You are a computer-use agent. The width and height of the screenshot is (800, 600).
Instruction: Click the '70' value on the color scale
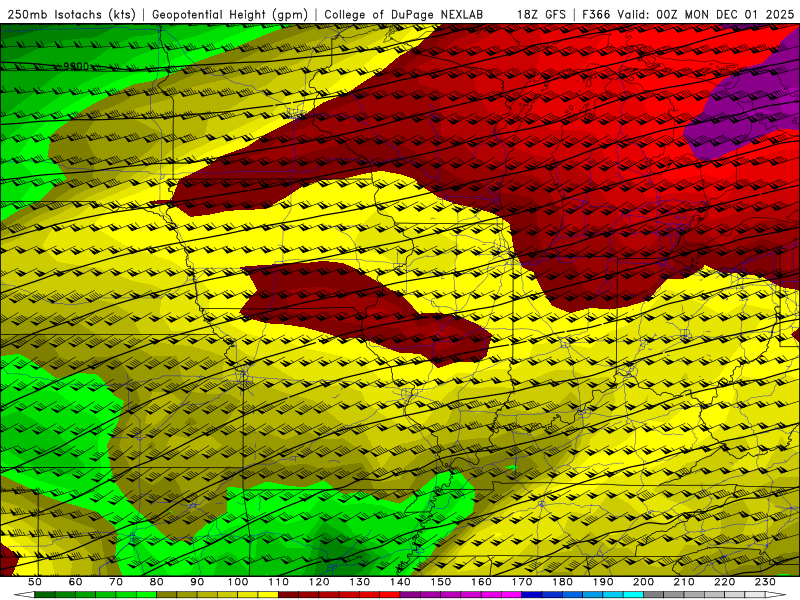116,582
